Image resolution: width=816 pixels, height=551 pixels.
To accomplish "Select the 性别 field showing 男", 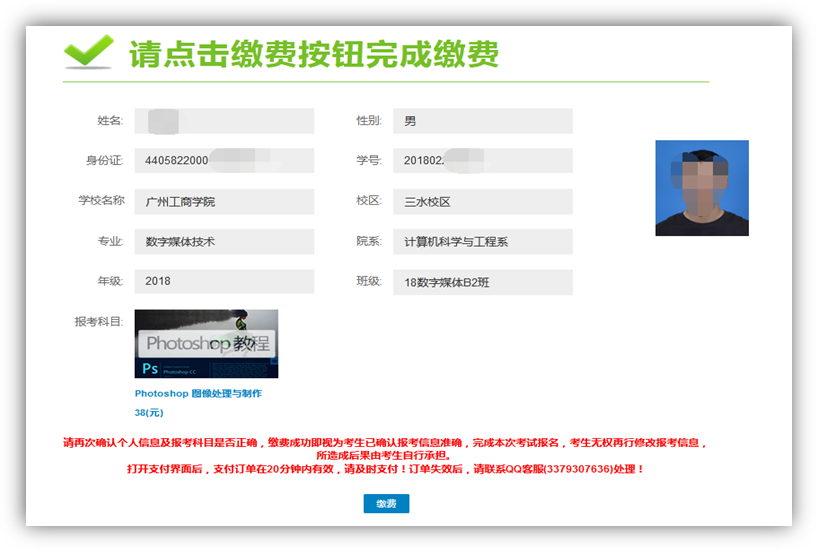I will 482,121.
